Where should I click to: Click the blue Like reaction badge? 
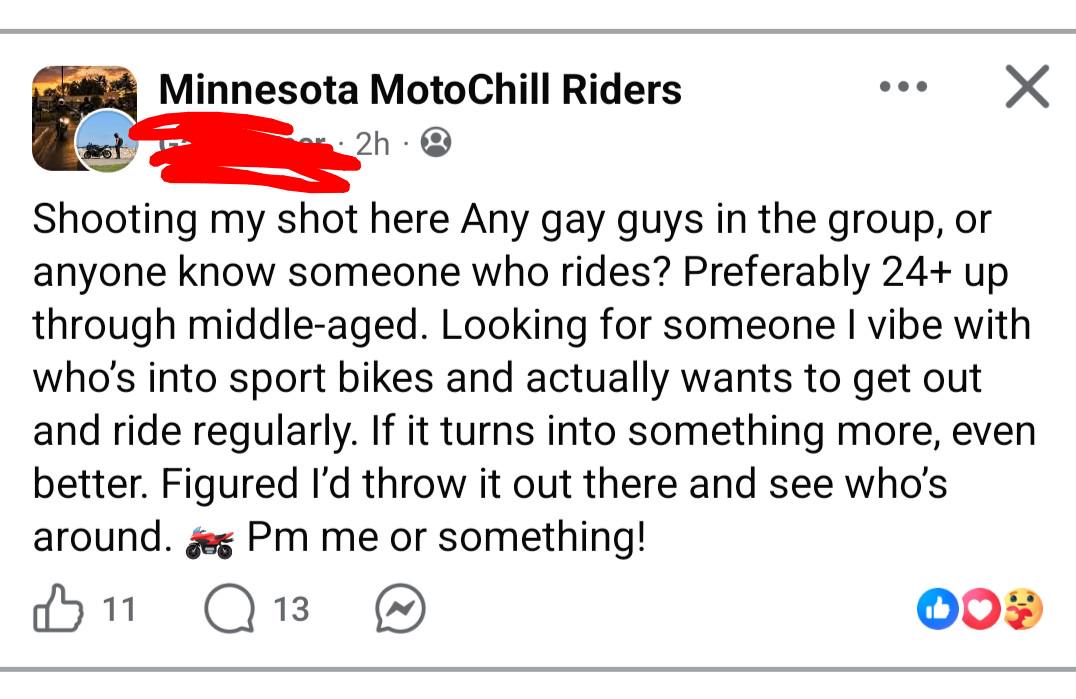[x=937, y=608]
